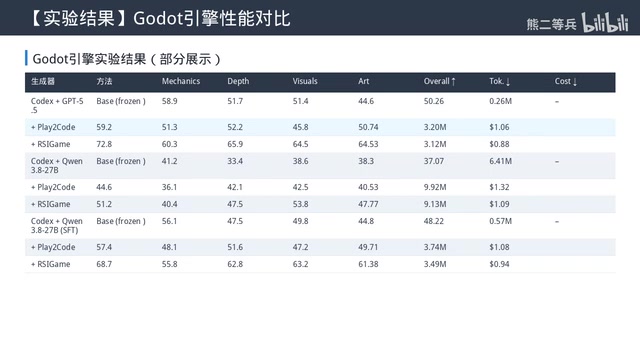Click the 3.20M value

[435, 127]
